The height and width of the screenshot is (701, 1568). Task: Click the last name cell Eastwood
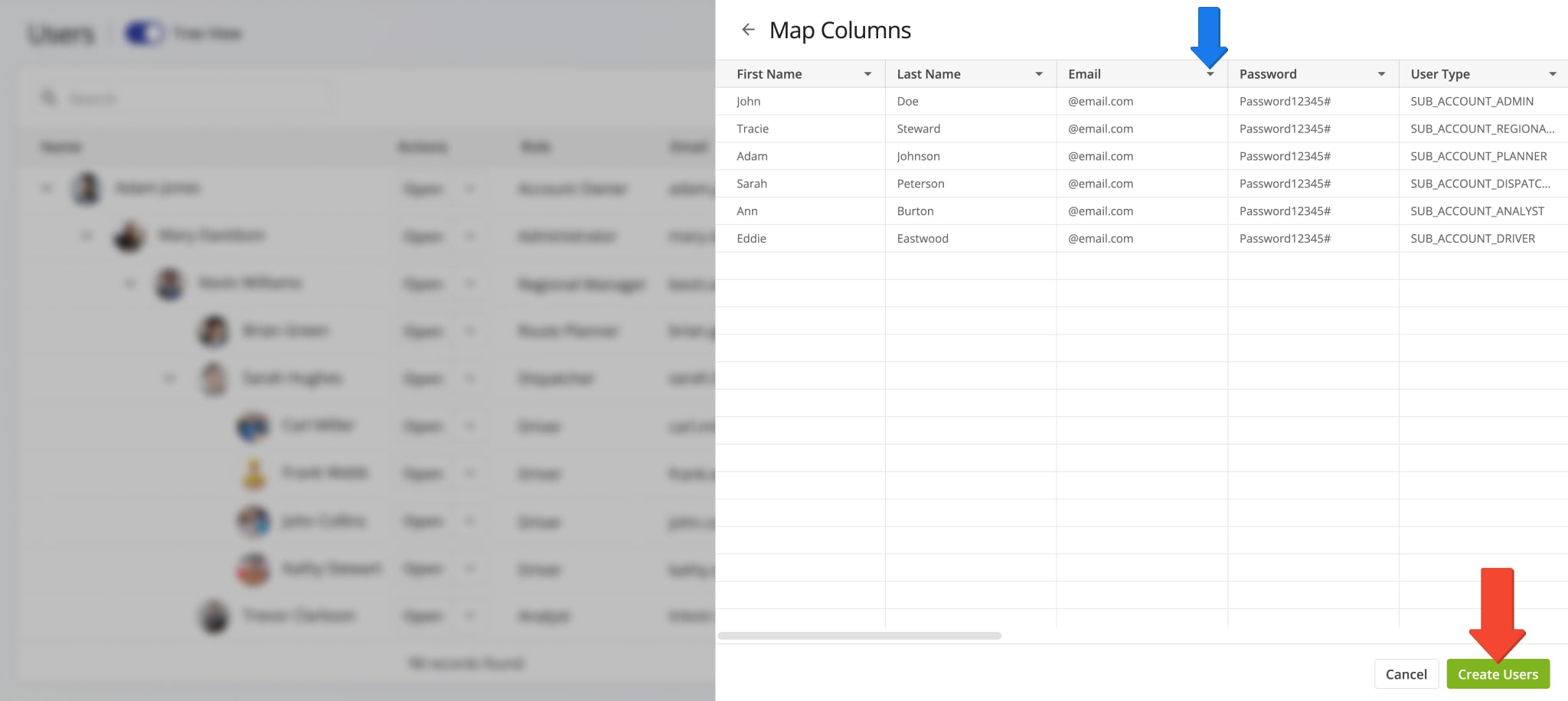point(971,239)
